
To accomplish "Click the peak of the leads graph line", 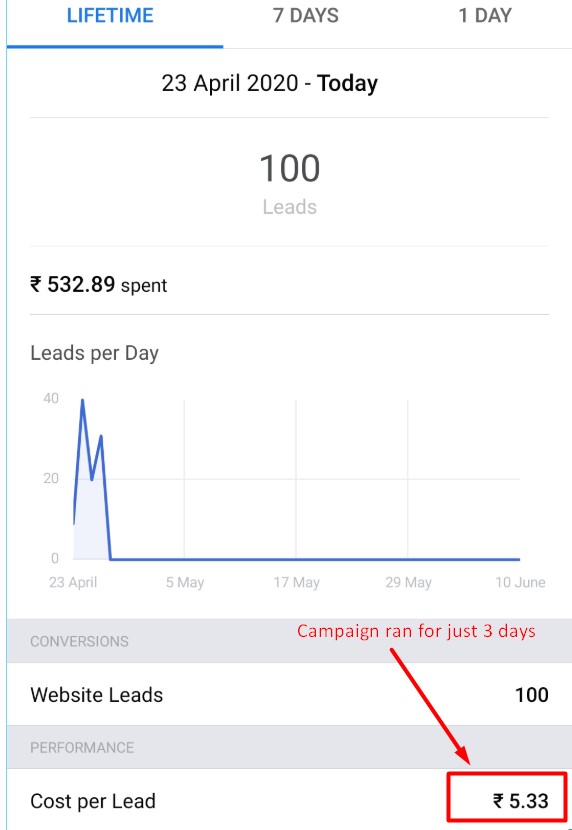I will pos(83,401).
